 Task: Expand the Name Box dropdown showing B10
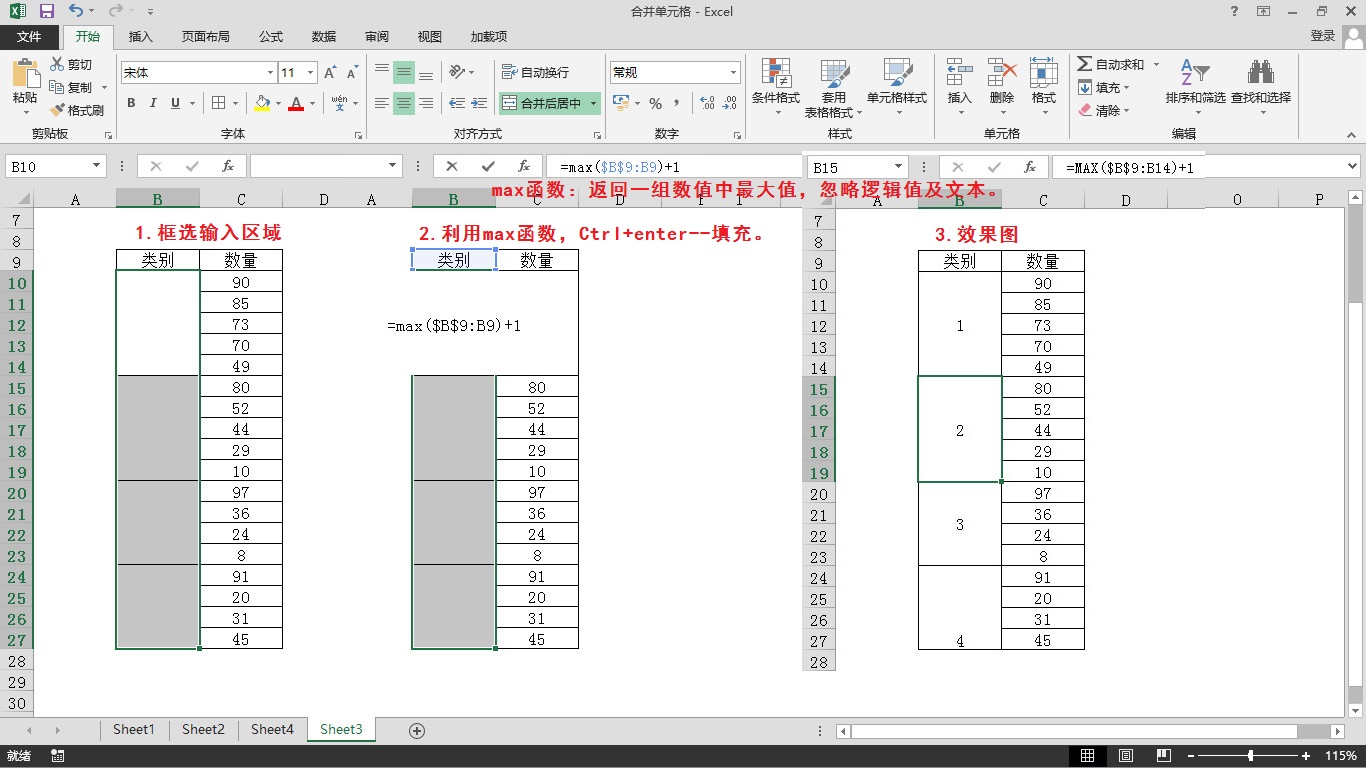pyautogui.click(x=97, y=166)
